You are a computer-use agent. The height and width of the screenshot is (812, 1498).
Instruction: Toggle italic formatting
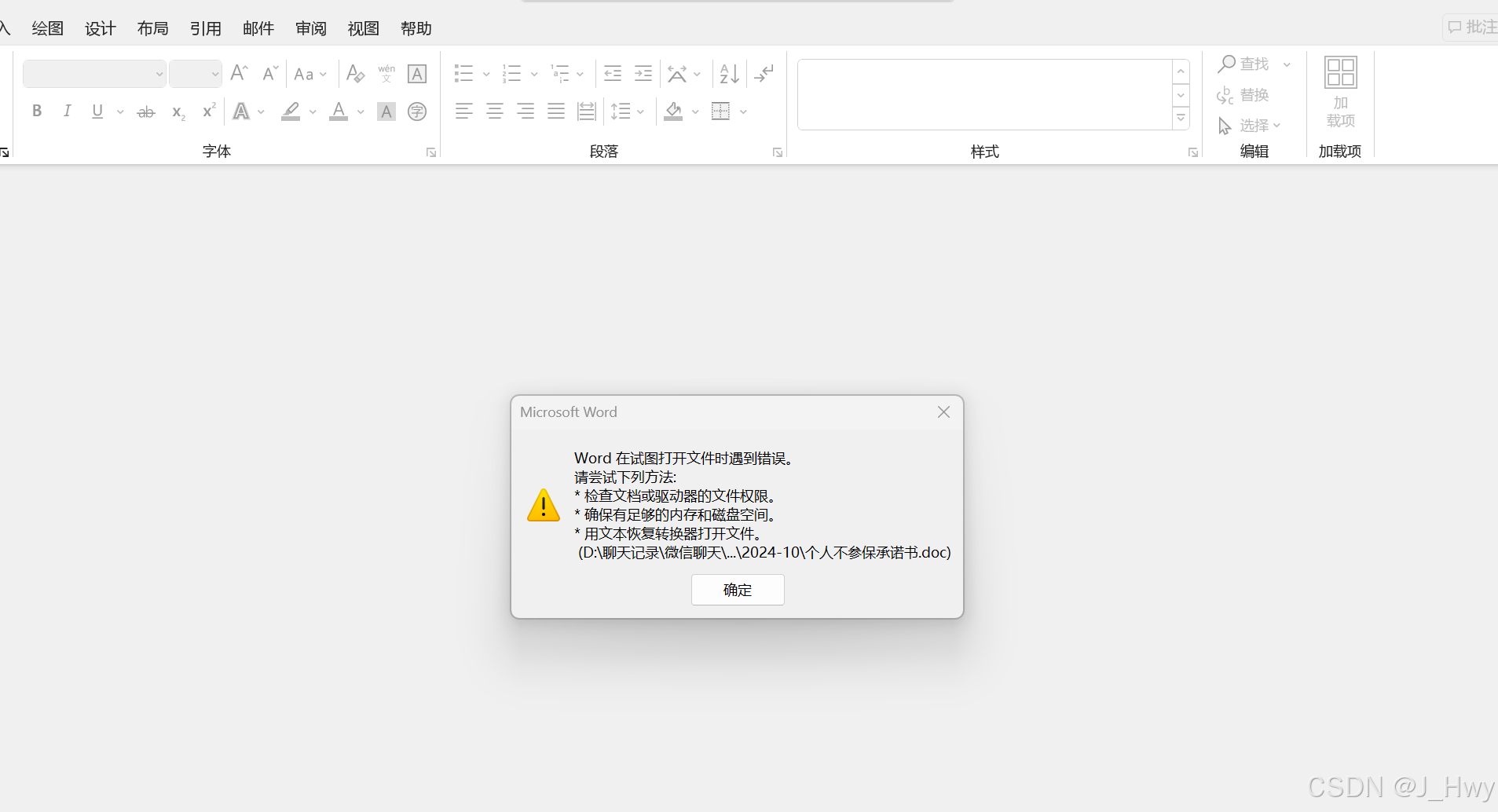(x=68, y=112)
